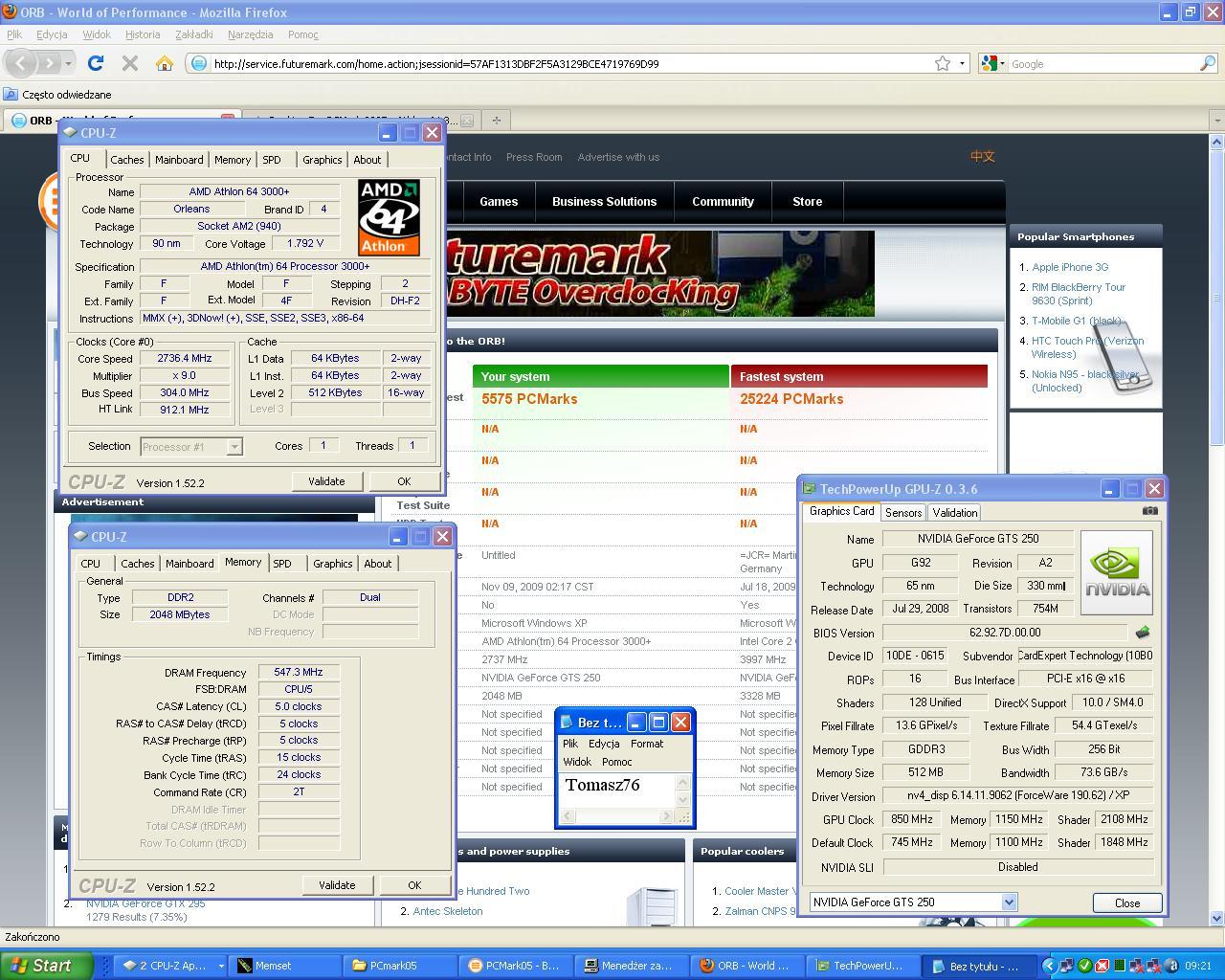The image size is (1225, 980).
Task: Click Validate in the Memory CPU-Z window
Action: (x=337, y=885)
